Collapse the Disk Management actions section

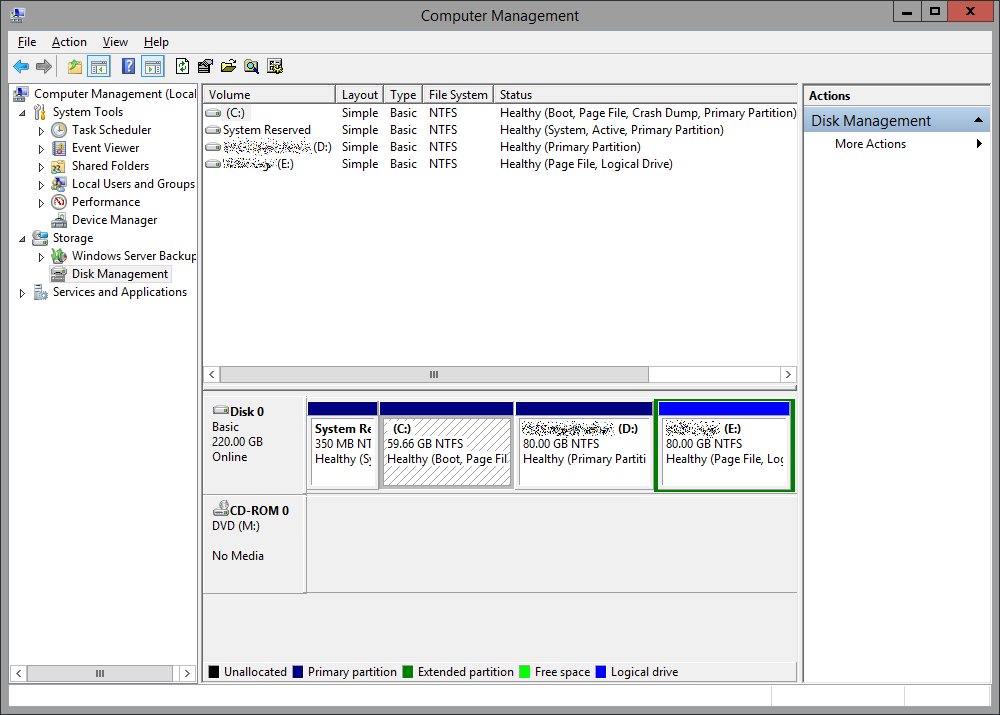[x=978, y=121]
